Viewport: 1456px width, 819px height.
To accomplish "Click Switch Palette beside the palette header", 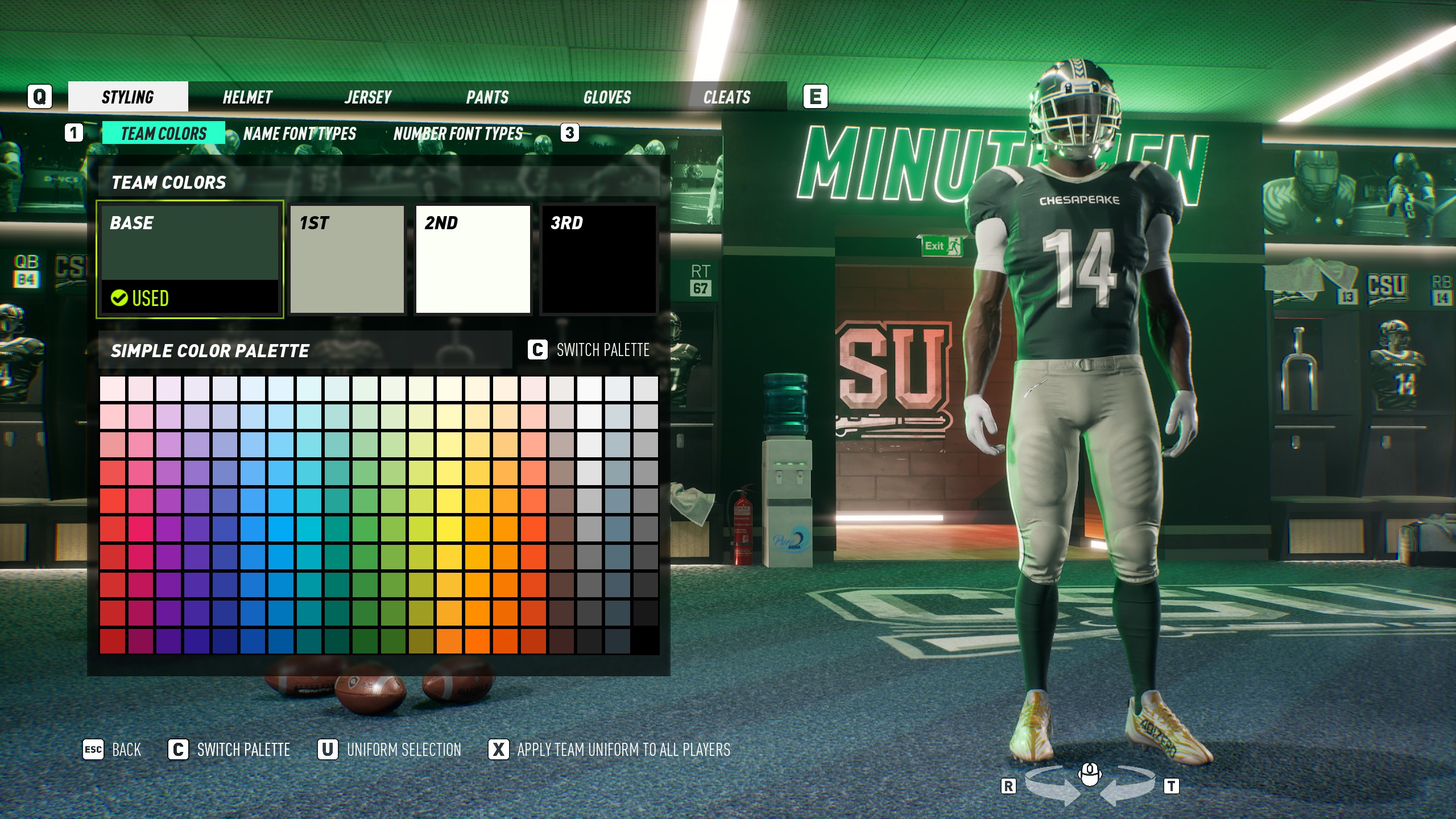I will click(603, 350).
